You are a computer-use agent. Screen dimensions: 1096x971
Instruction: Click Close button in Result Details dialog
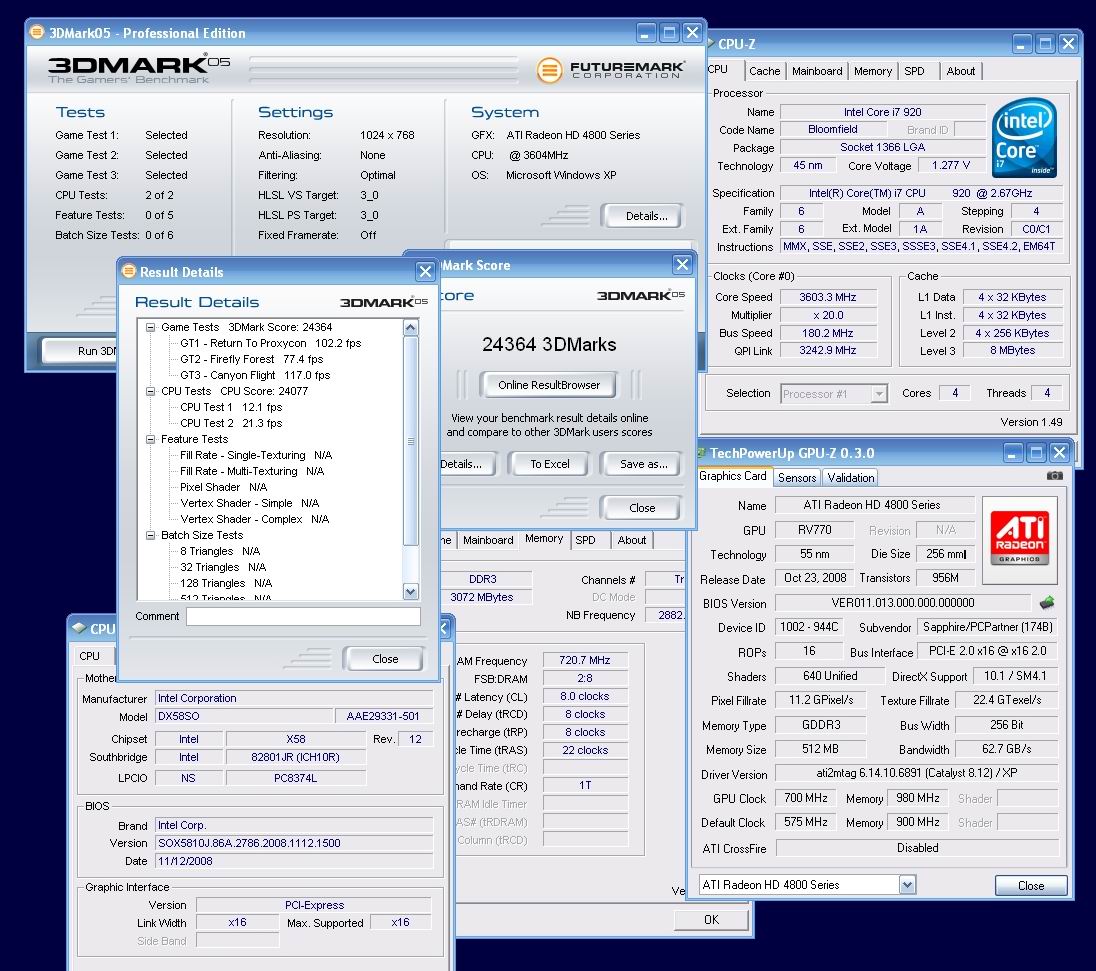(x=384, y=659)
